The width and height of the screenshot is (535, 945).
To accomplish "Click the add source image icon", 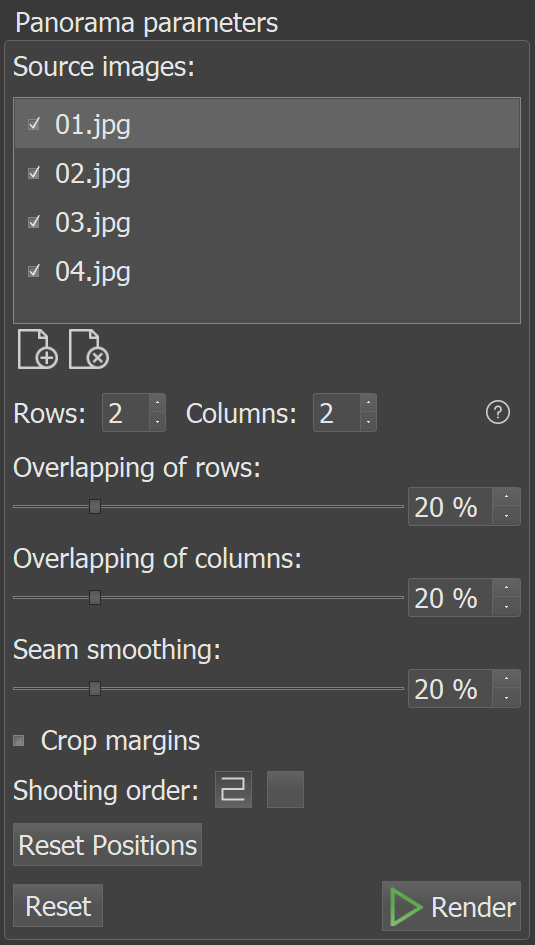I will (x=37, y=349).
